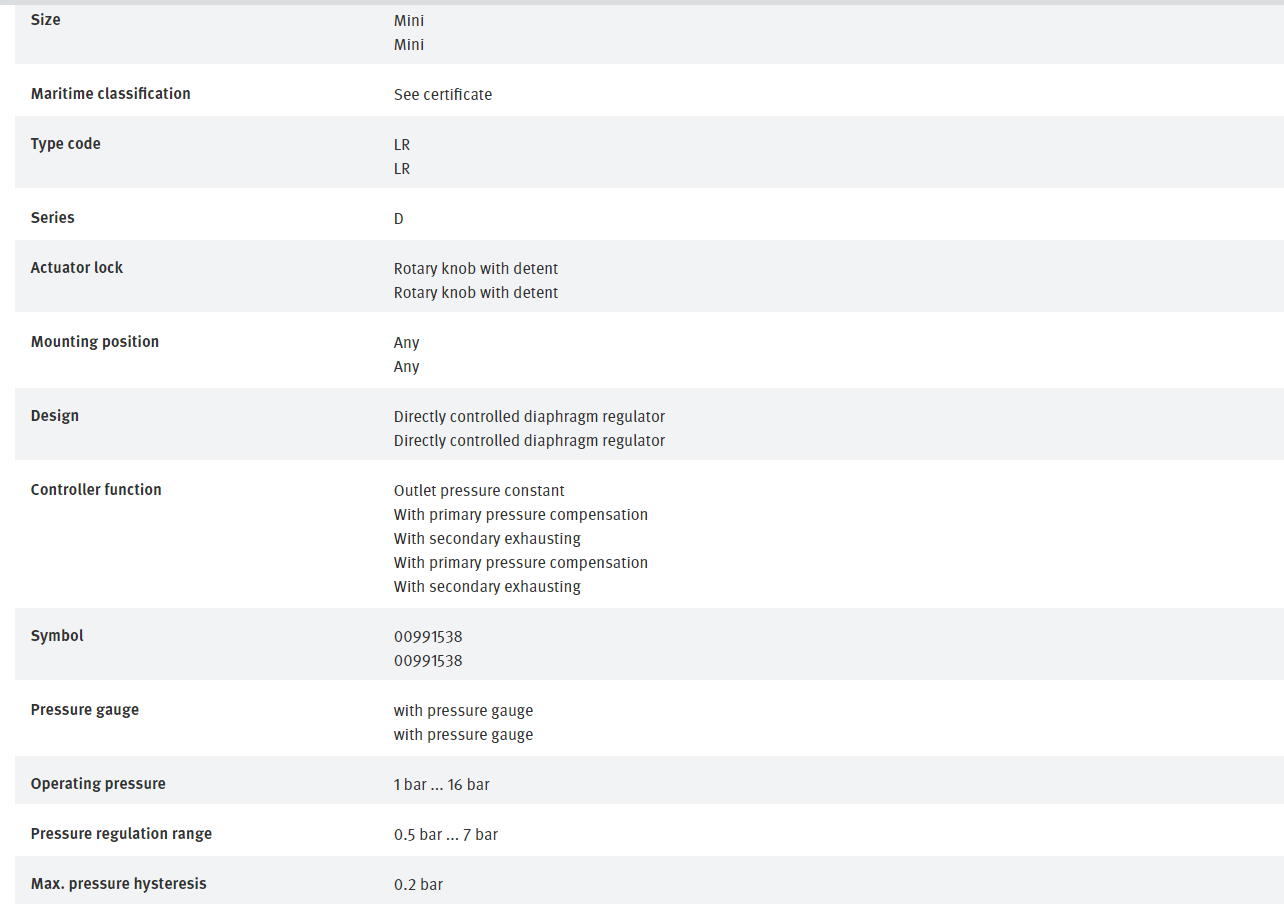This screenshot has width=1284, height=914.
Task: Click the 'Series' row label
Action: (53, 218)
